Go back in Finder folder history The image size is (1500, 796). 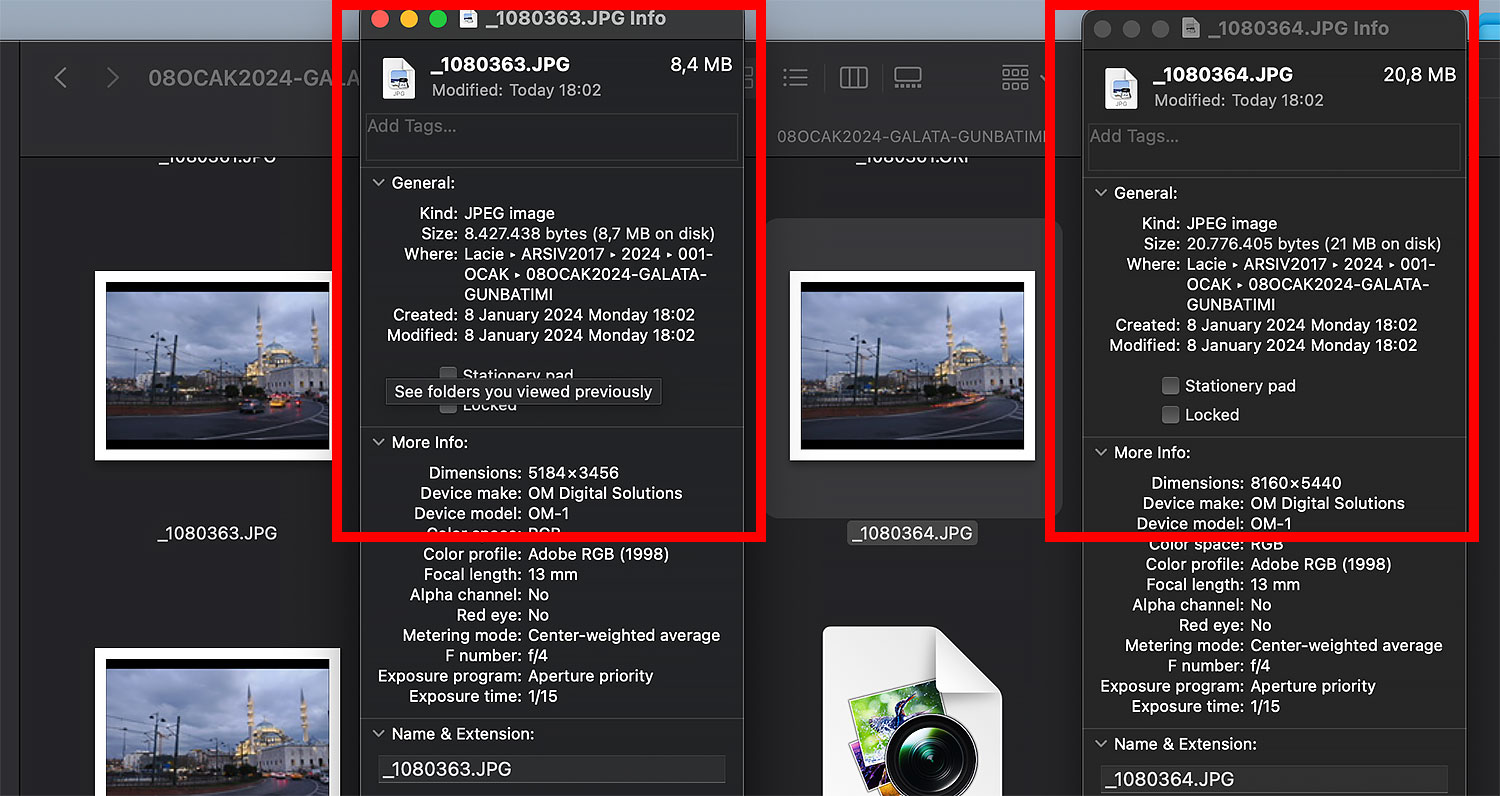[x=61, y=78]
